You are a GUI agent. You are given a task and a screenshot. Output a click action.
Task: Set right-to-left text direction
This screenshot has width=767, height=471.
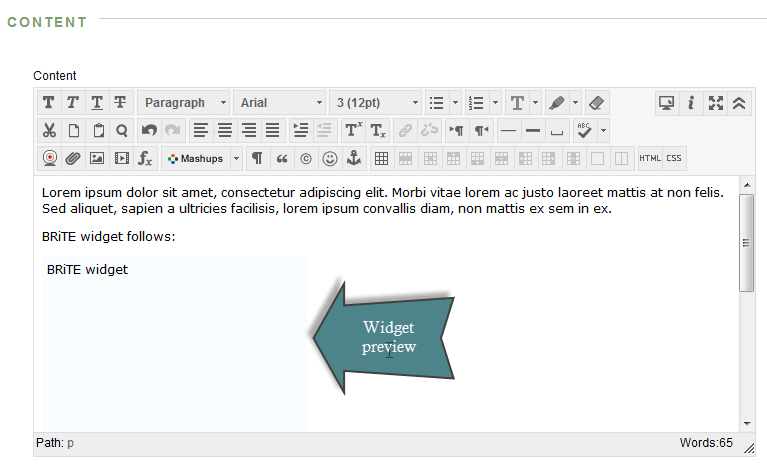pos(481,131)
